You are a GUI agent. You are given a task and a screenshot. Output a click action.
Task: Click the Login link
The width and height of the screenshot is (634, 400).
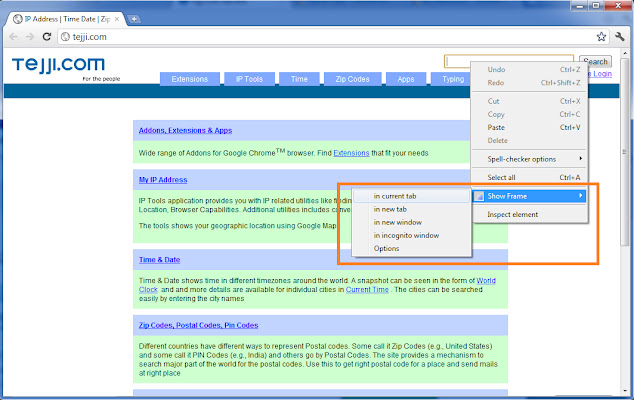coord(602,74)
